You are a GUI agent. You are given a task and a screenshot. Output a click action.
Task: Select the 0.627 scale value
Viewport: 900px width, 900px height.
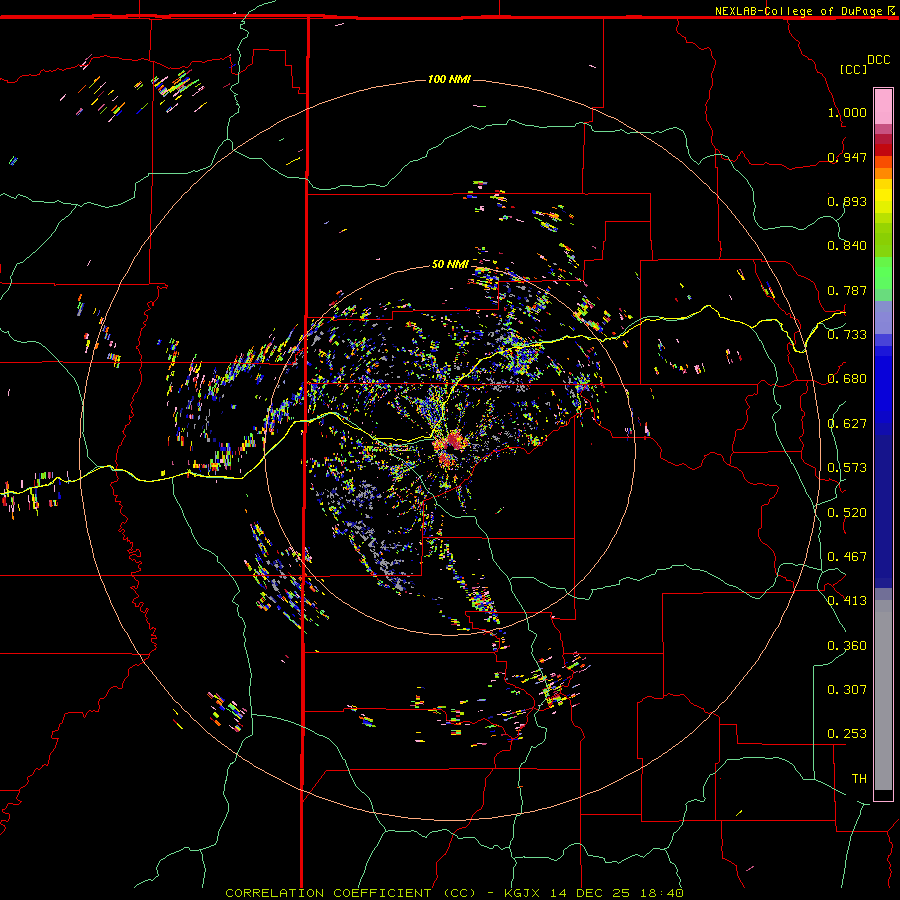[847, 424]
